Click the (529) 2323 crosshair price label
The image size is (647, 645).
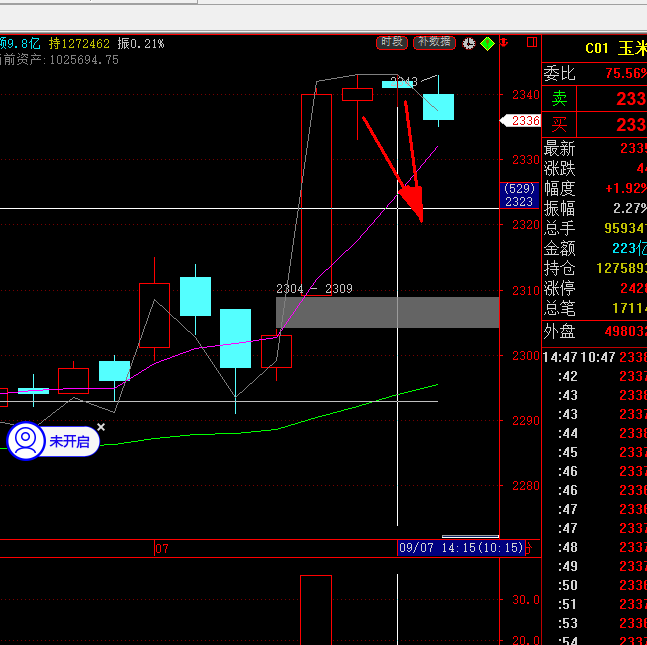pyautogui.click(x=519, y=195)
